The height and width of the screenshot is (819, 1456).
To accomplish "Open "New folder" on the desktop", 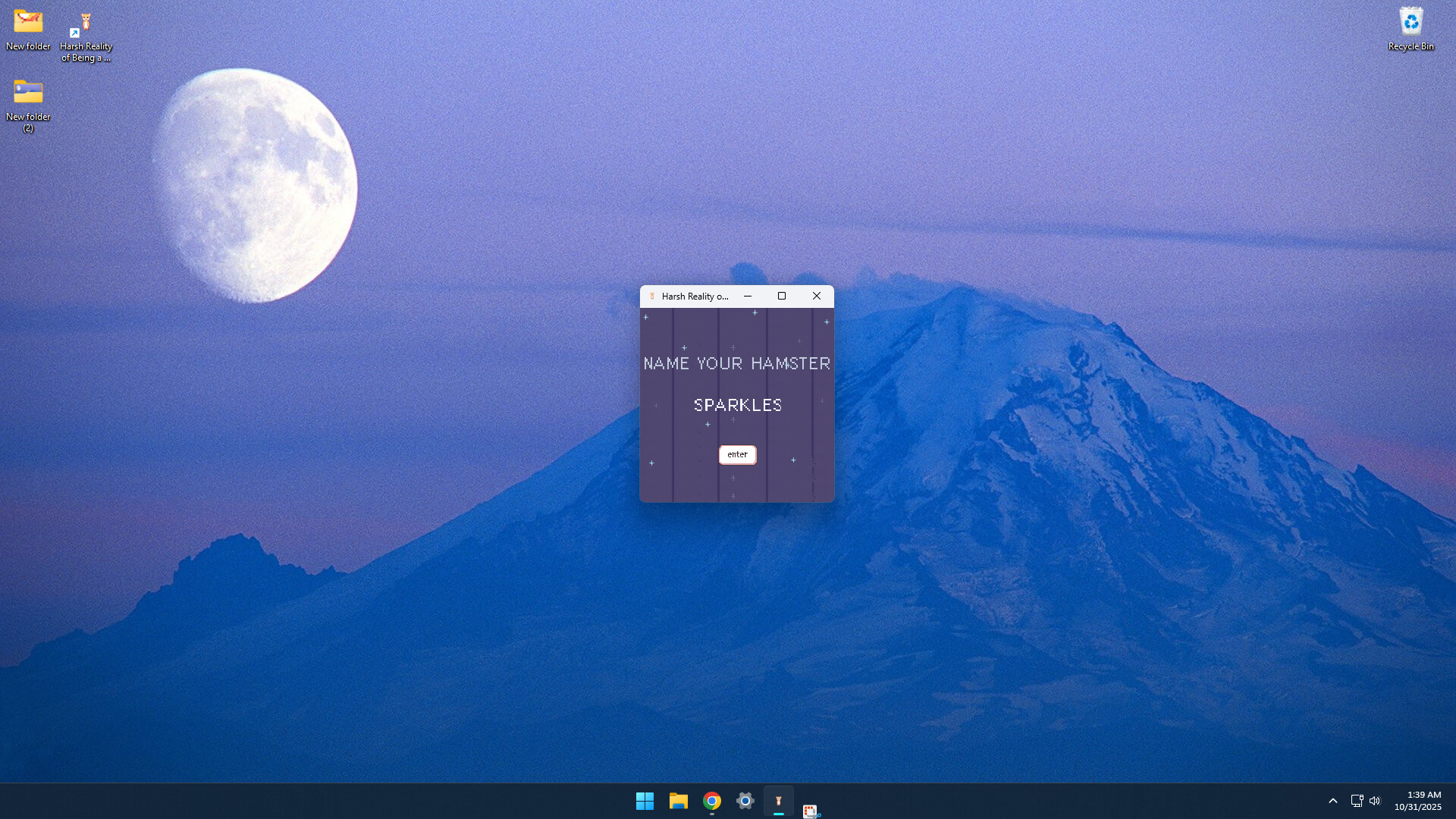I will [x=27, y=23].
